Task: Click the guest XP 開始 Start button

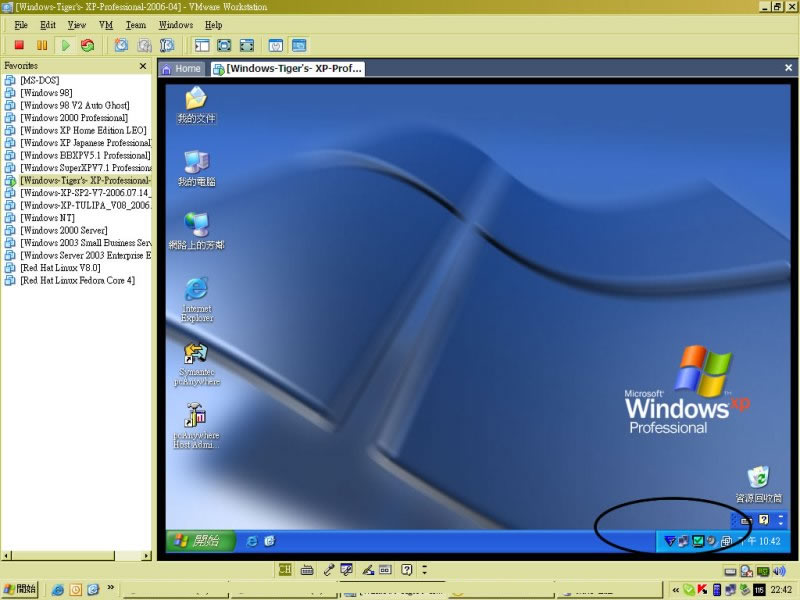Action: point(201,541)
